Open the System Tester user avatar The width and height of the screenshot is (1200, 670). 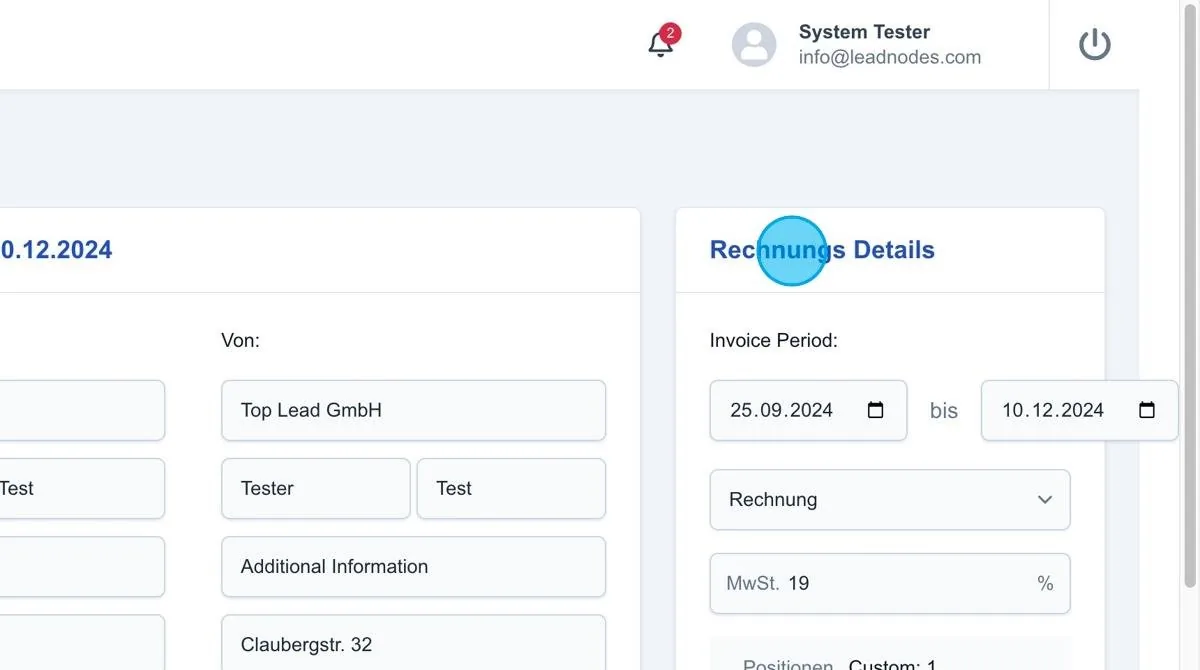click(x=754, y=44)
